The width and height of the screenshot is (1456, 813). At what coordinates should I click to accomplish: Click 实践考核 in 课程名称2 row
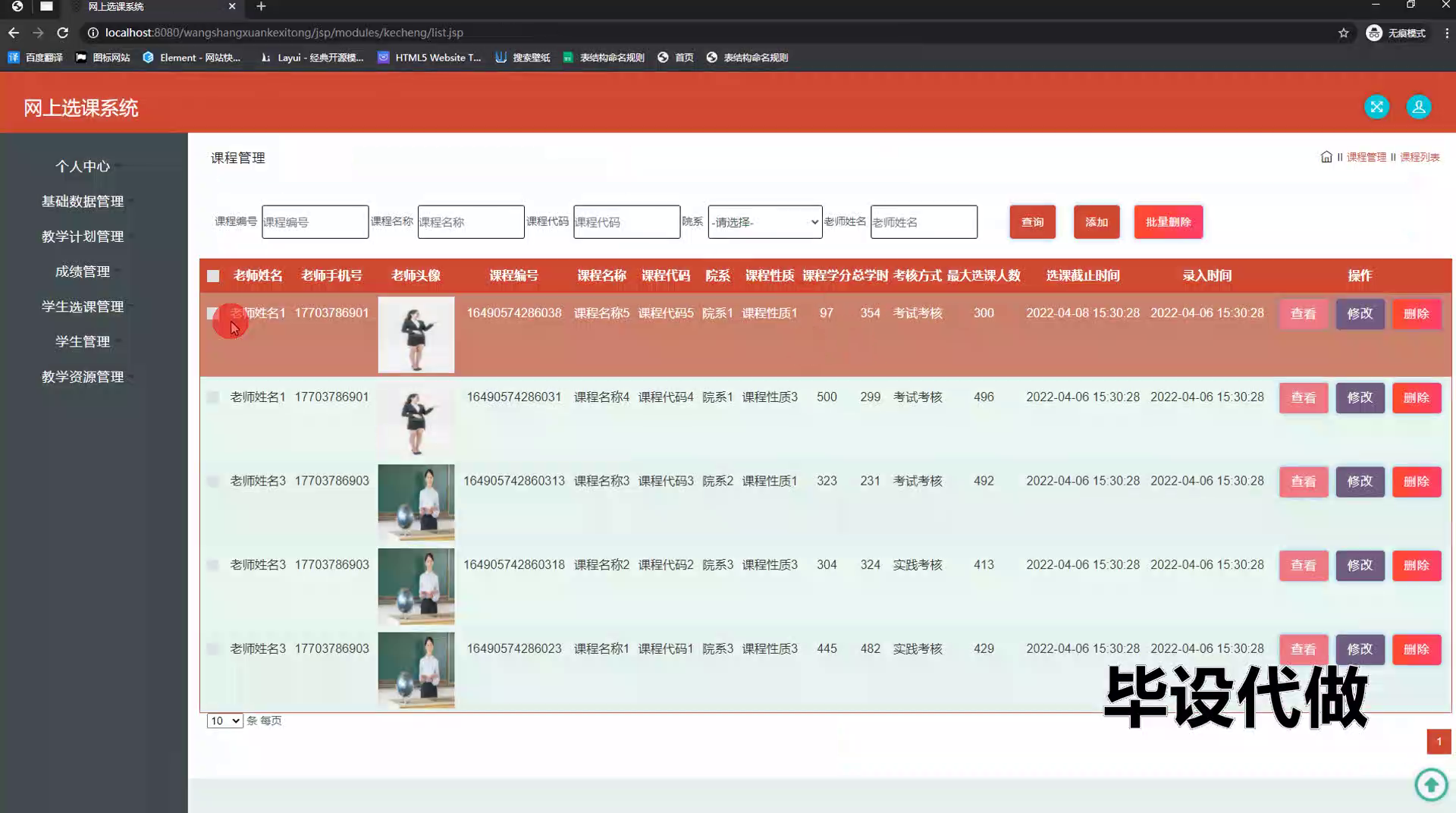(x=918, y=565)
